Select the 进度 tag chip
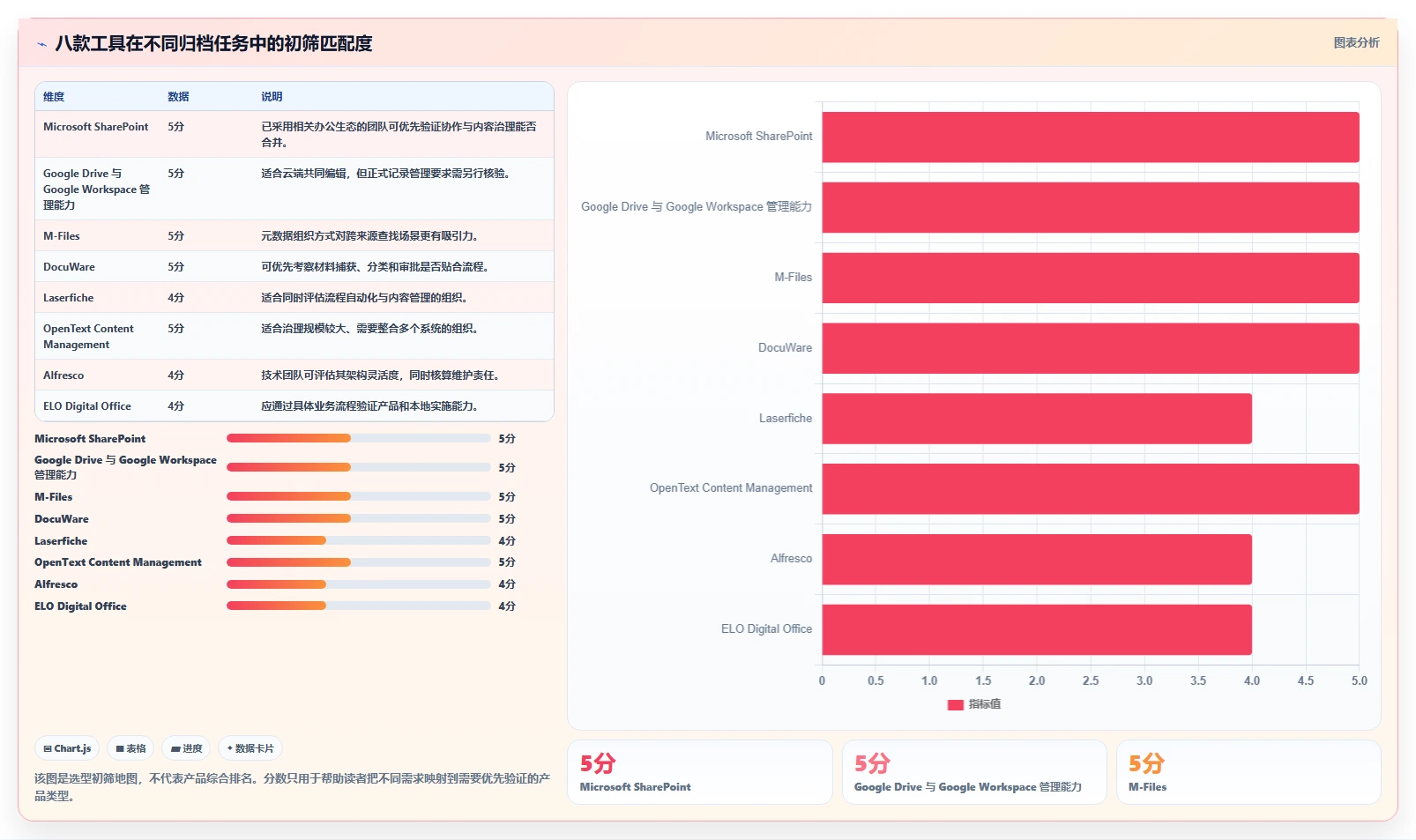1416x840 pixels. [186, 748]
